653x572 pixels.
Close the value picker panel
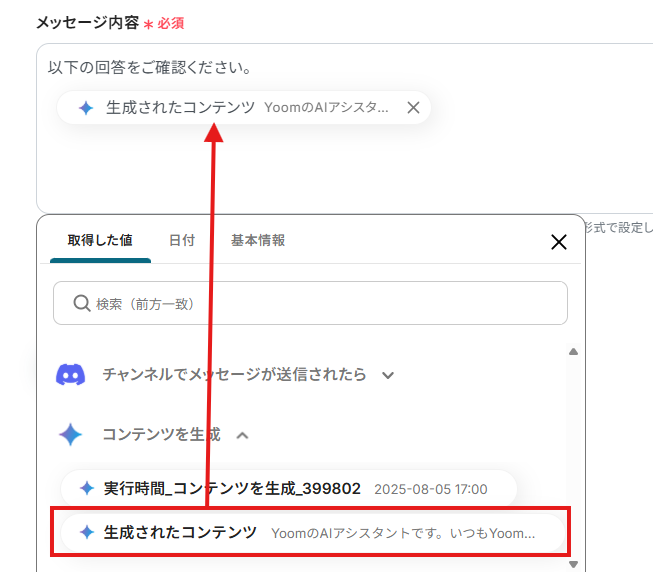[x=558, y=242]
